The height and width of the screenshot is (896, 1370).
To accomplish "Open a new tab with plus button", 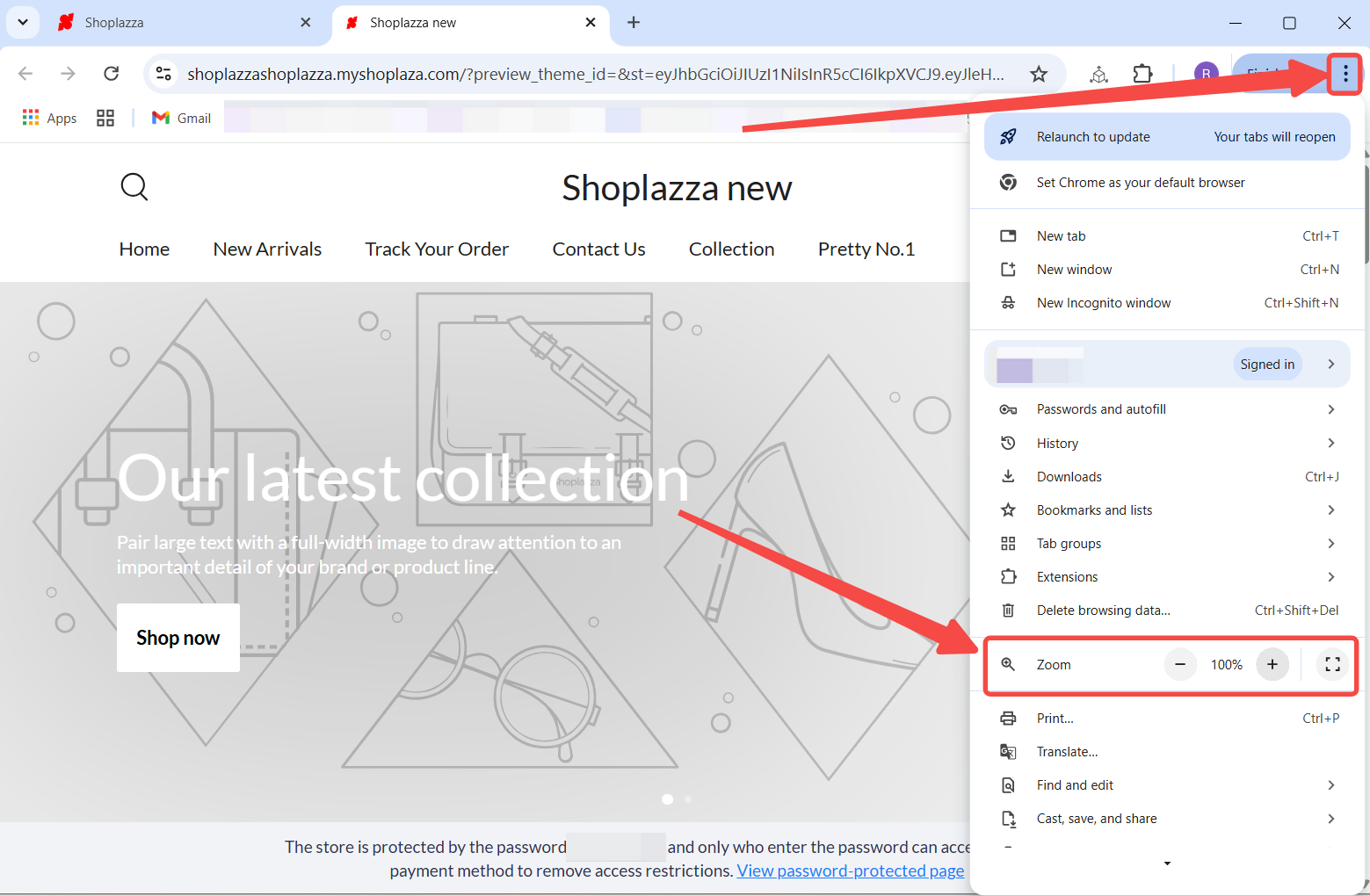I will (634, 22).
